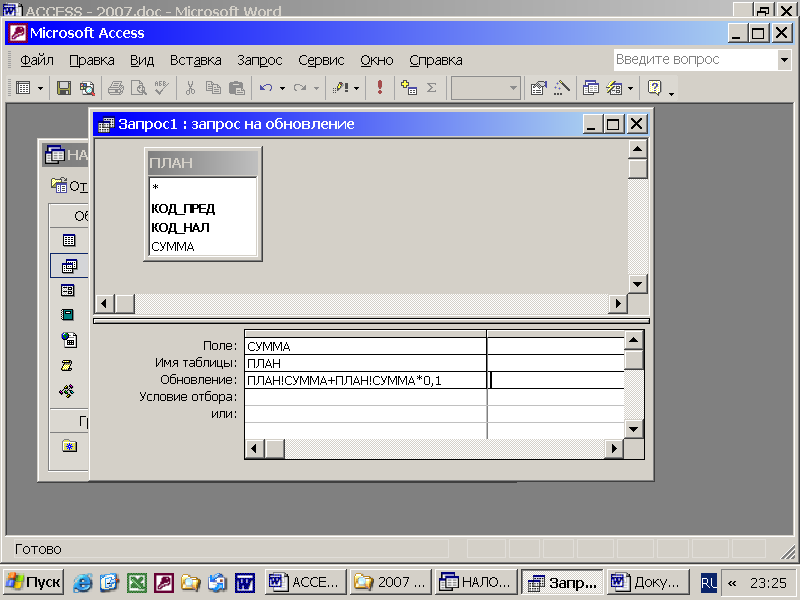Click the New Object toolbar icon
The image size is (800, 600).
(614, 88)
